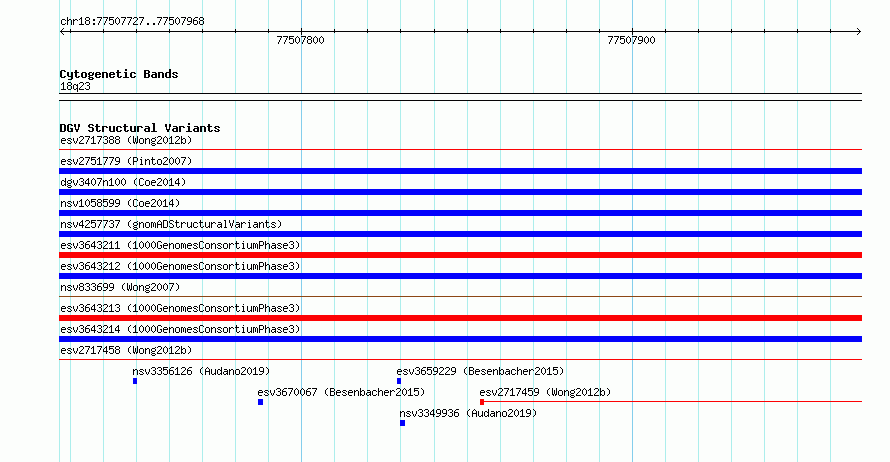Select the esv2751779 (Pinto2007) blue bar
This screenshot has height=462, width=890.
(x=460, y=171)
